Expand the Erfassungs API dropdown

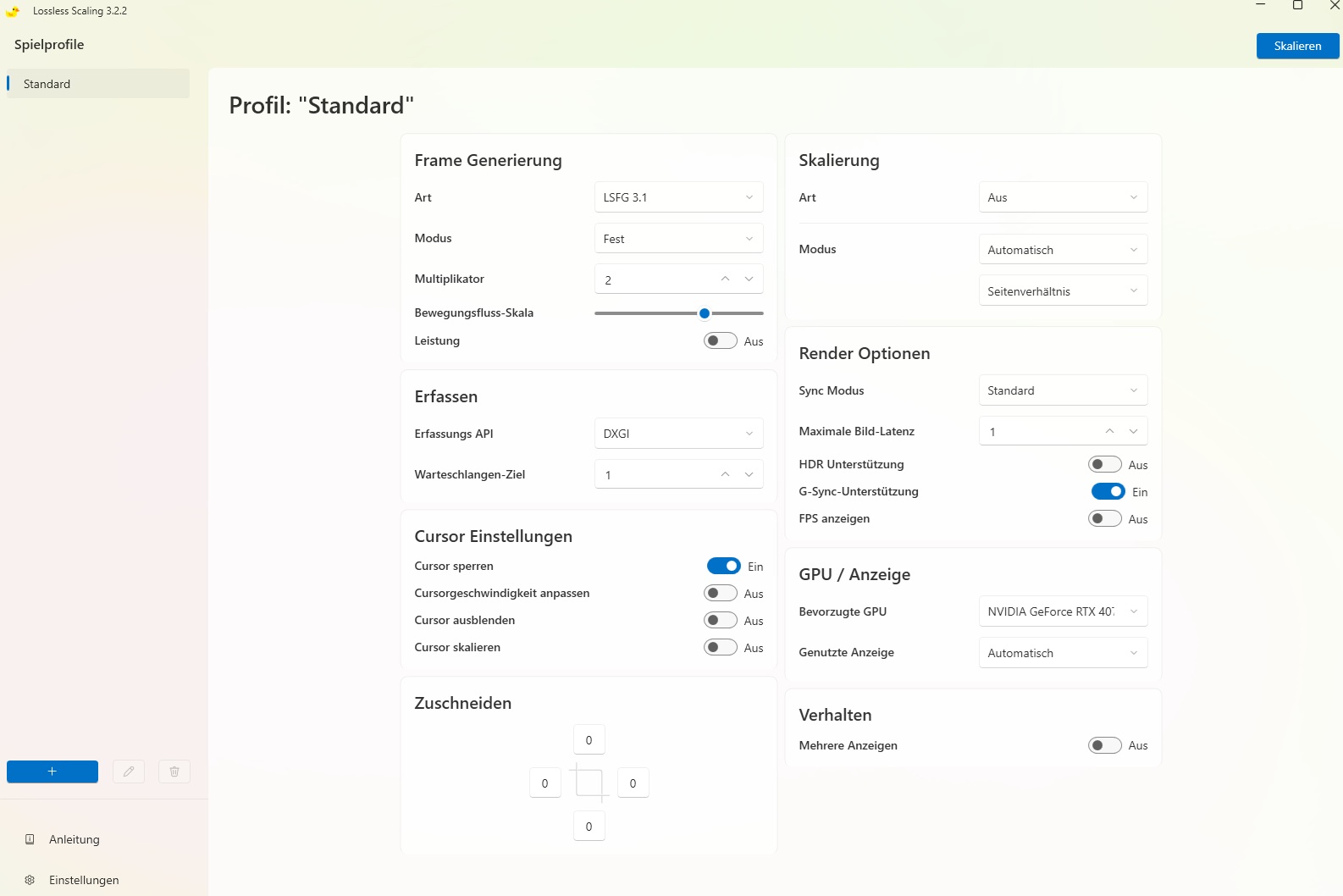(678, 434)
